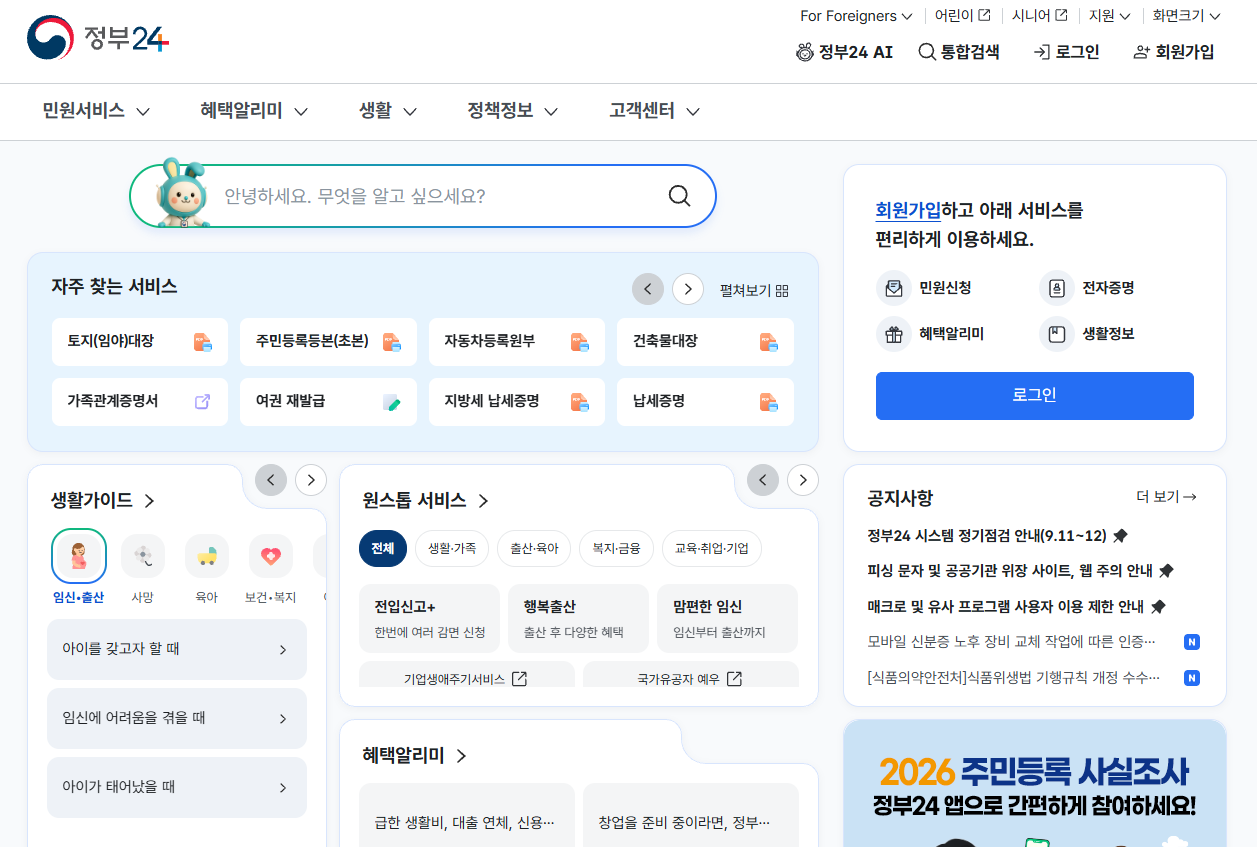Expand 고객센터 navigation menu
1257x847 pixels.
pos(655,111)
